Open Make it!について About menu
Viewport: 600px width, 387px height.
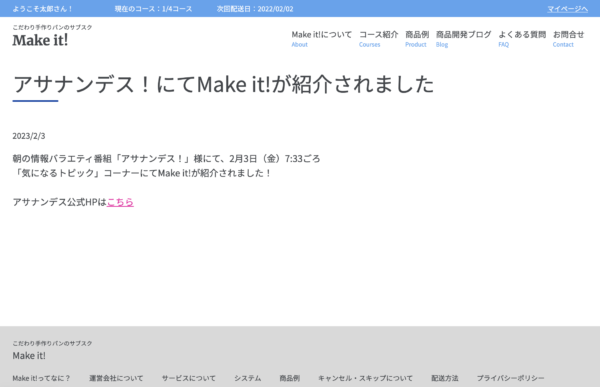(321, 39)
